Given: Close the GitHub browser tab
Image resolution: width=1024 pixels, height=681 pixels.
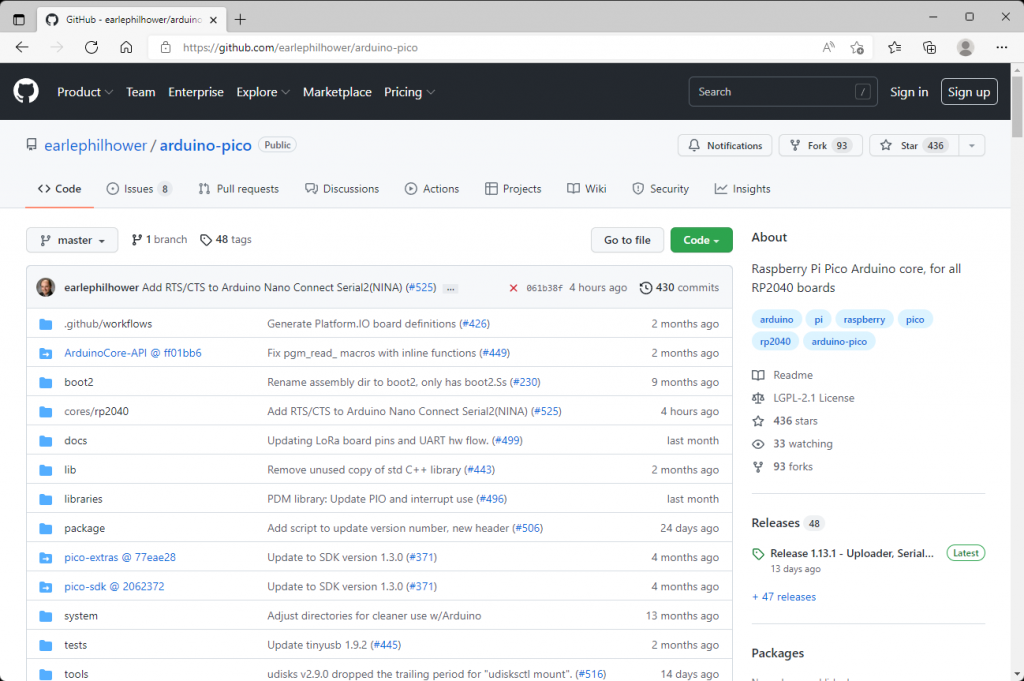Looking at the screenshot, I should 213,20.
